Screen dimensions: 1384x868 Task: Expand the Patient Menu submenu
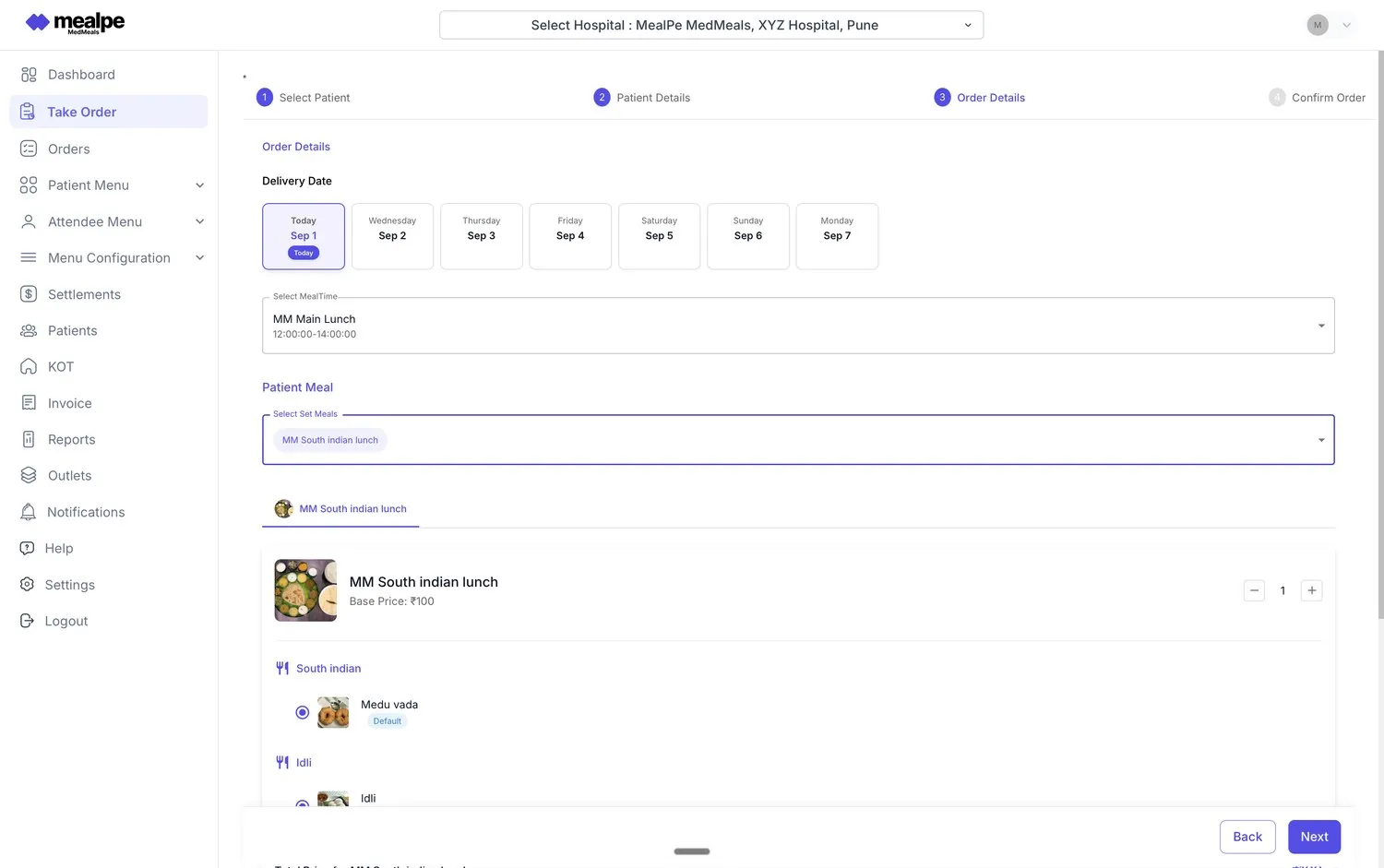[200, 185]
